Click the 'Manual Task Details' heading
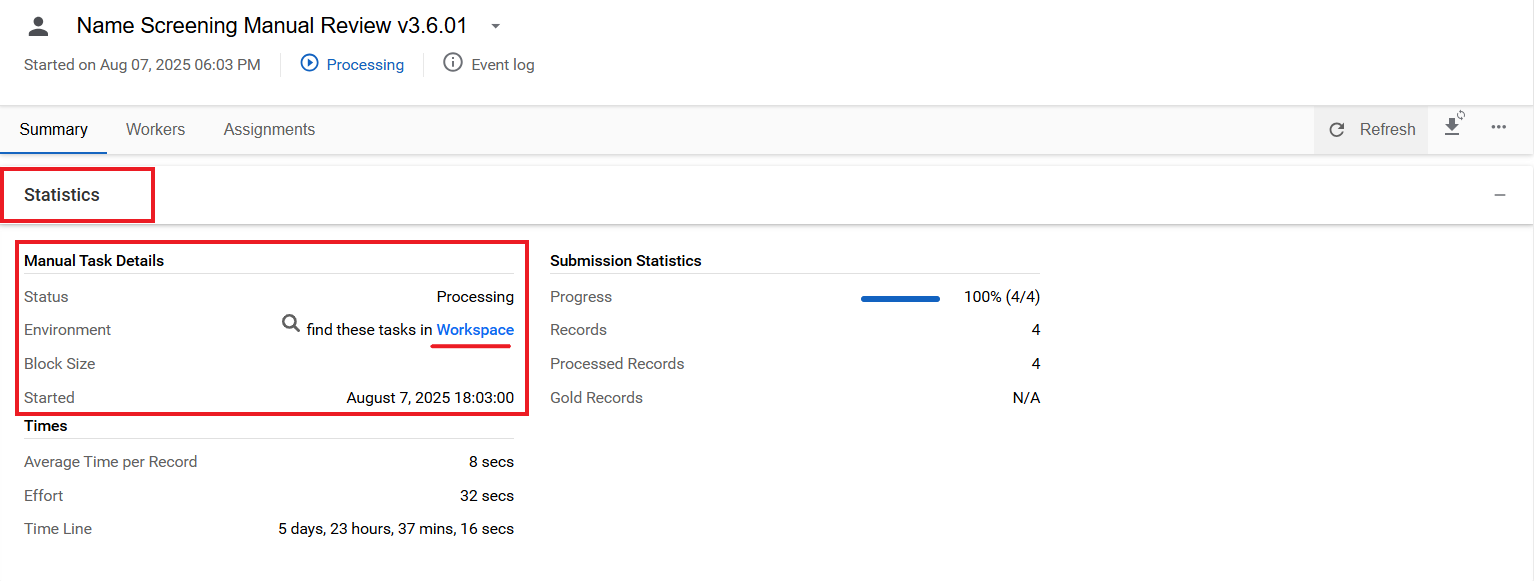Screen dimensions: 1534x581 (x=94, y=261)
